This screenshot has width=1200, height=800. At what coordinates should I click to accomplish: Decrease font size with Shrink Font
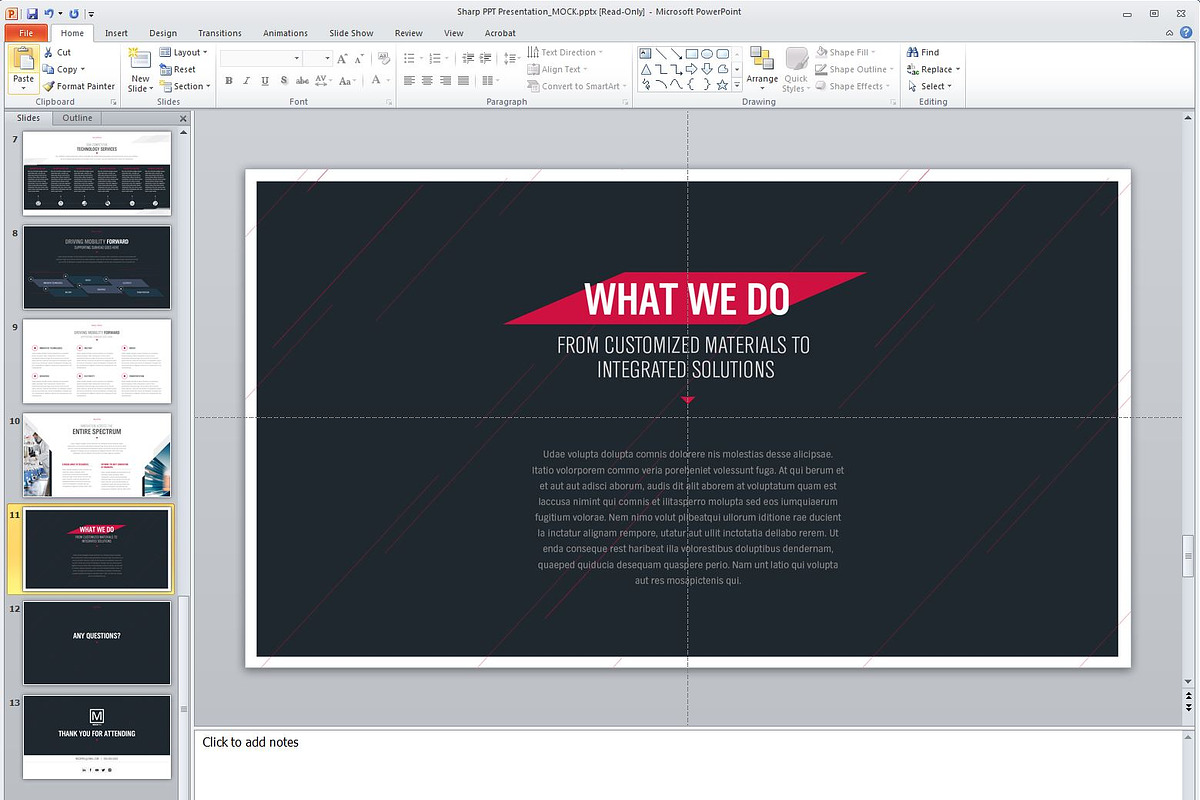(x=361, y=58)
